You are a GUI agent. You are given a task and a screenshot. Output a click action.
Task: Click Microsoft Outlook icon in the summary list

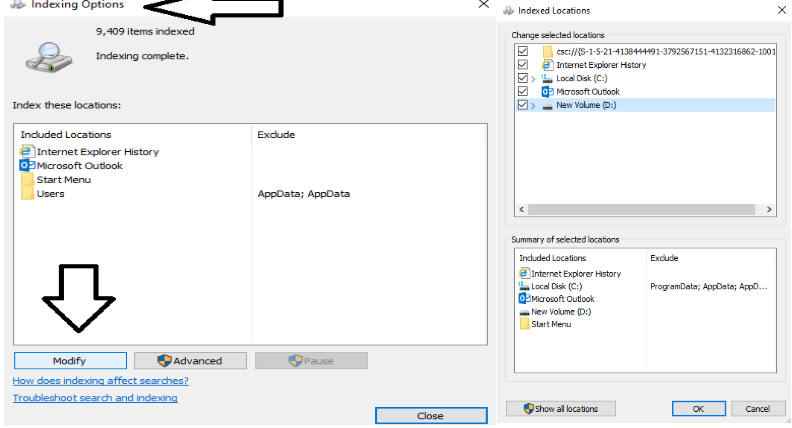pyautogui.click(x=524, y=299)
